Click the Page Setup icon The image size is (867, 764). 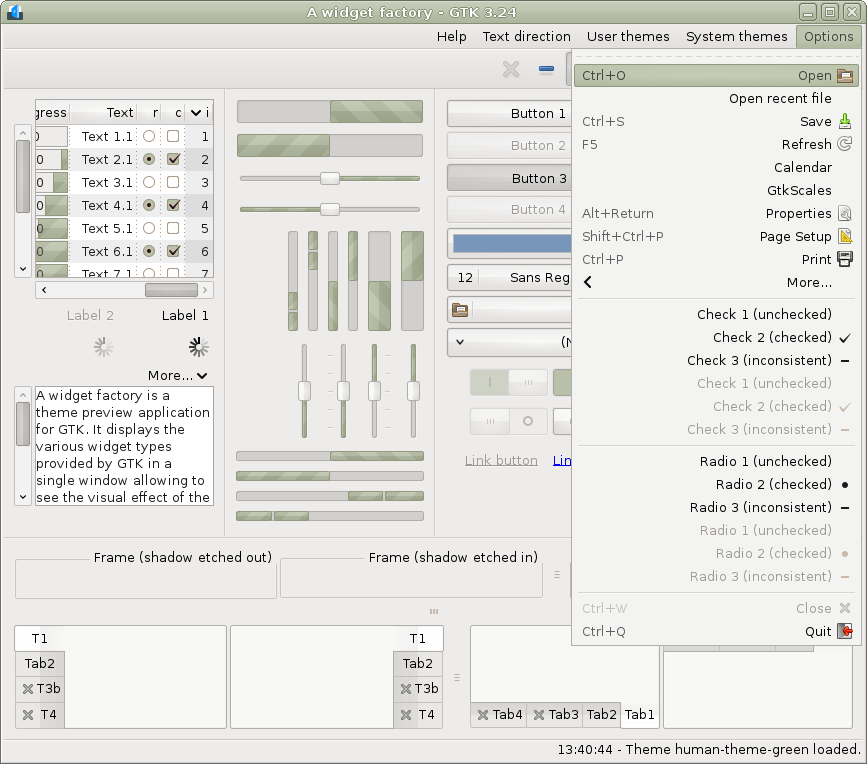pos(845,237)
